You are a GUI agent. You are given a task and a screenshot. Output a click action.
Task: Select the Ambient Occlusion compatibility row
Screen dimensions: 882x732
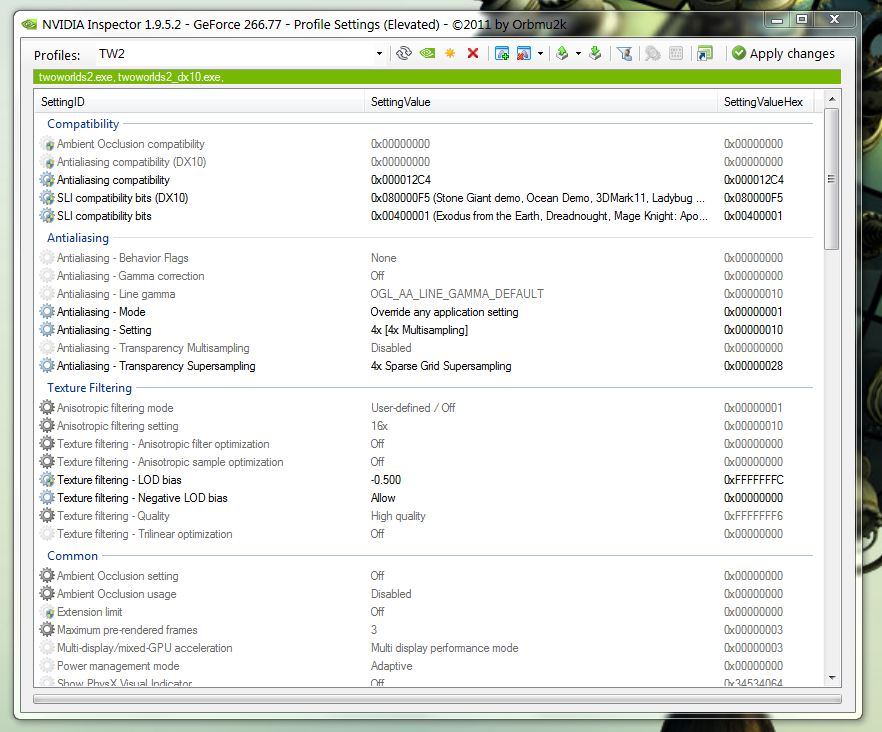click(425, 144)
